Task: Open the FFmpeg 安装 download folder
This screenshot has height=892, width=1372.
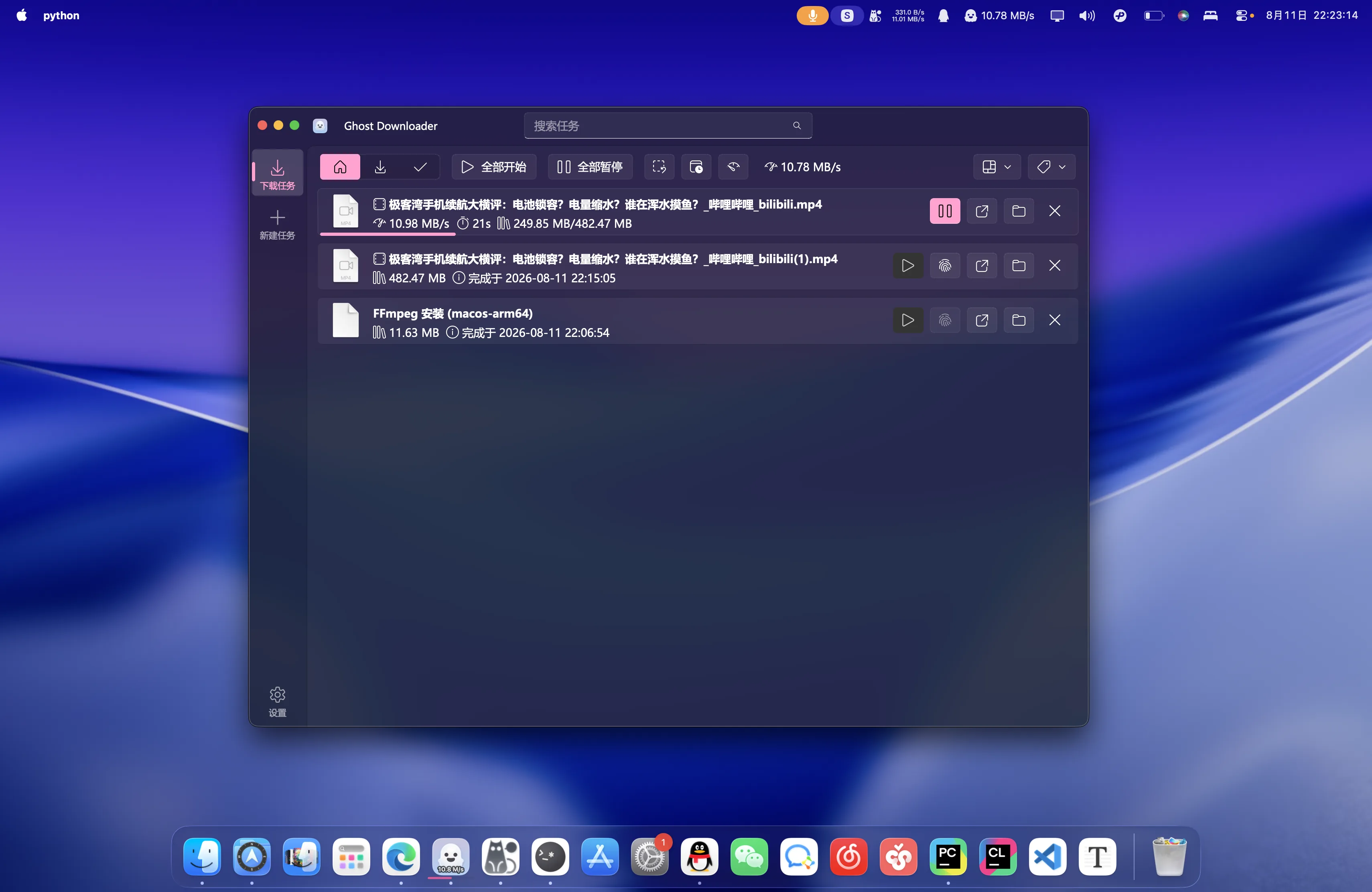Action: 1019,320
